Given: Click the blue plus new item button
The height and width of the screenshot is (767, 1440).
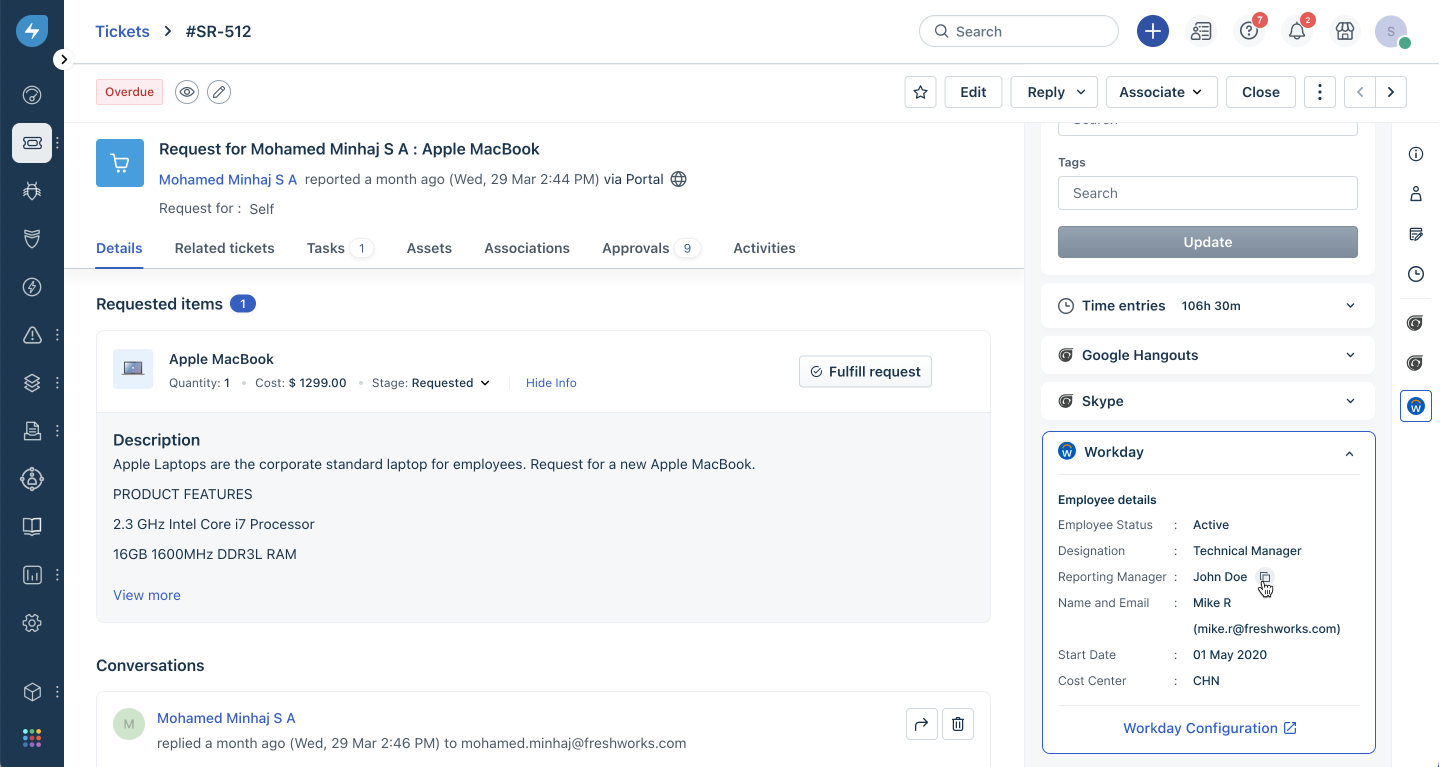Looking at the screenshot, I should (x=1153, y=31).
